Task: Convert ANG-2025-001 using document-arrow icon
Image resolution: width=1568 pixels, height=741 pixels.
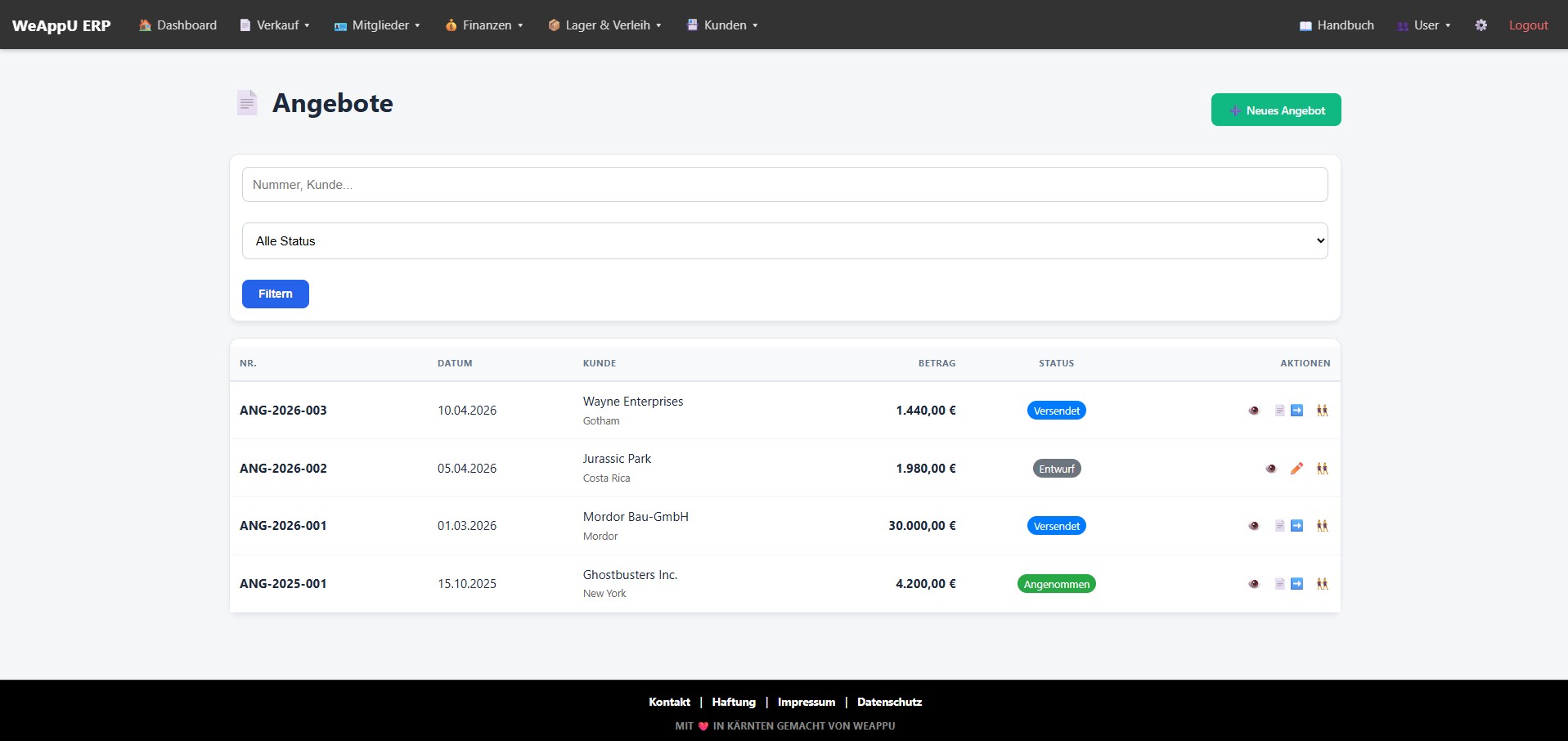Action: (1289, 584)
